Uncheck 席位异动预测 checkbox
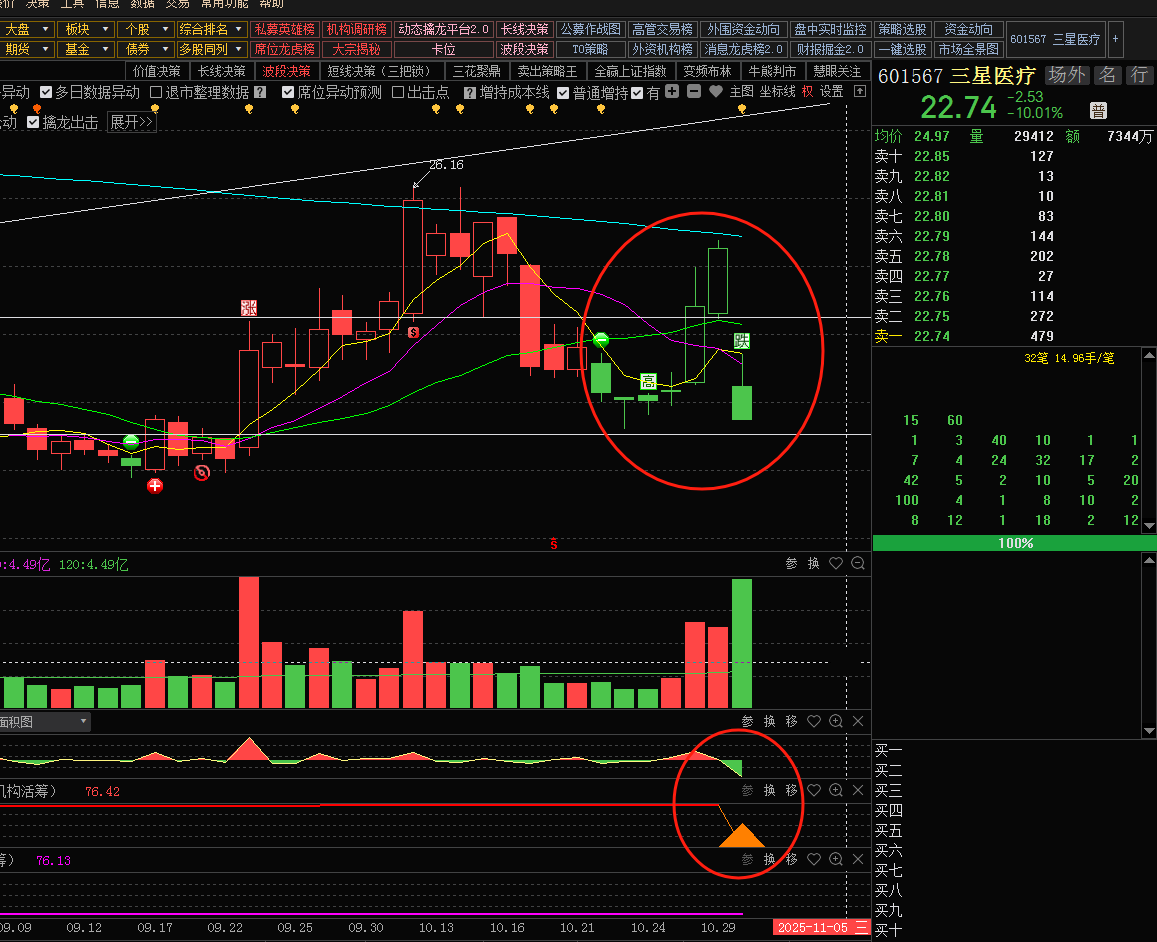Screen dimensions: 1157x942 pyautogui.click(x=288, y=92)
